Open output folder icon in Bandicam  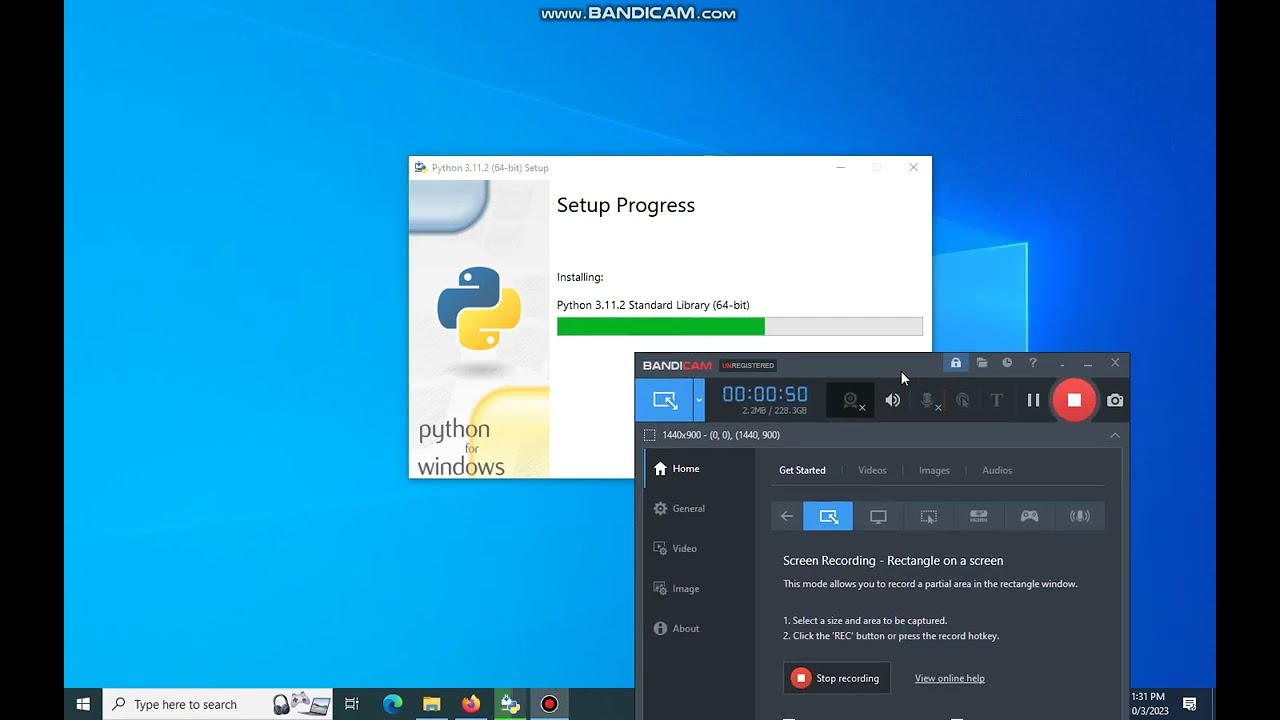click(982, 363)
